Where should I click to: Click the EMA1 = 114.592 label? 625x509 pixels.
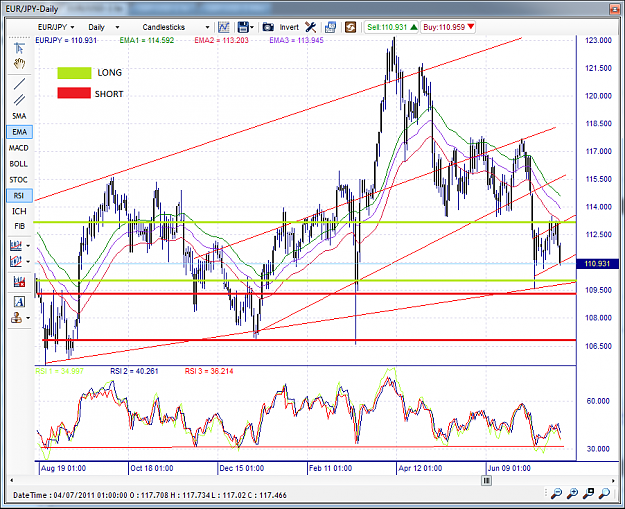(x=147, y=40)
